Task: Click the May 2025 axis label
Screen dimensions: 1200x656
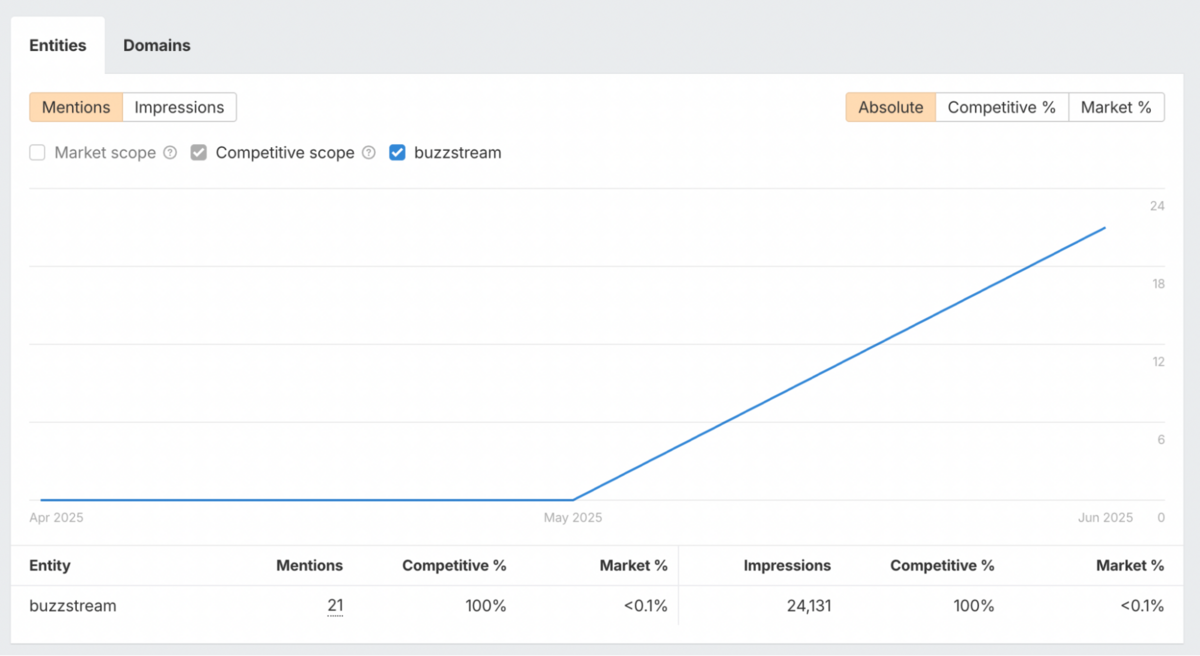Action: click(x=572, y=517)
